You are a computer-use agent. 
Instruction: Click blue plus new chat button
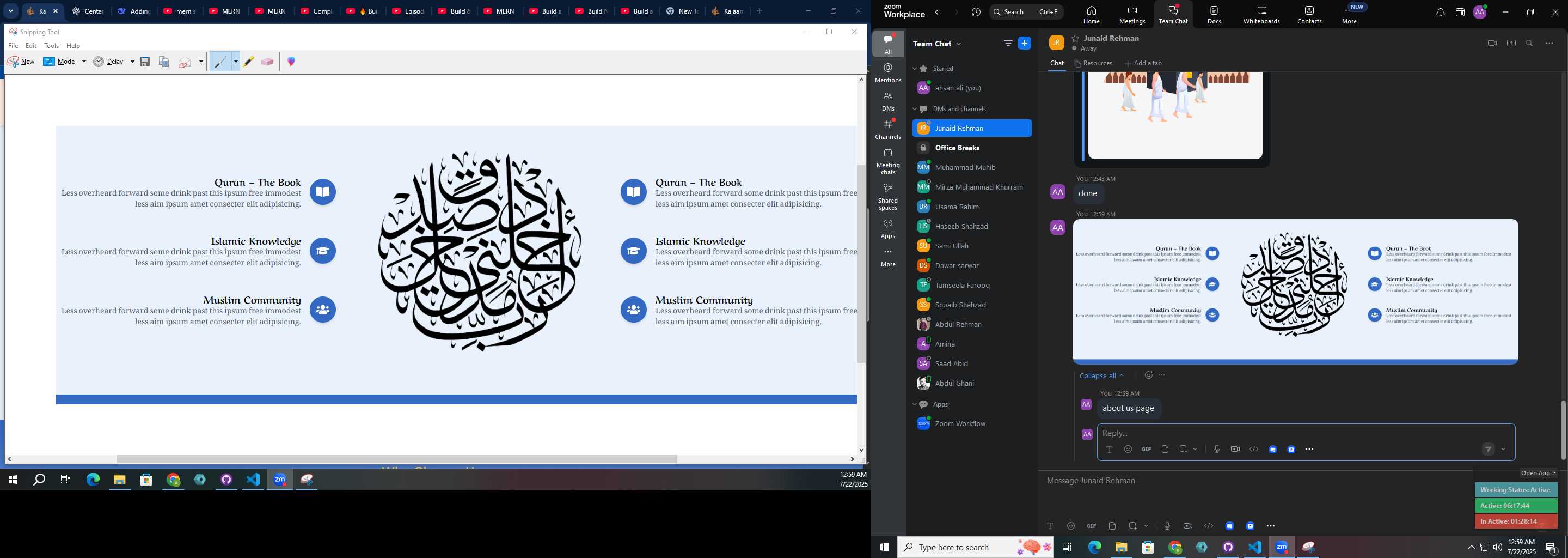click(1025, 43)
